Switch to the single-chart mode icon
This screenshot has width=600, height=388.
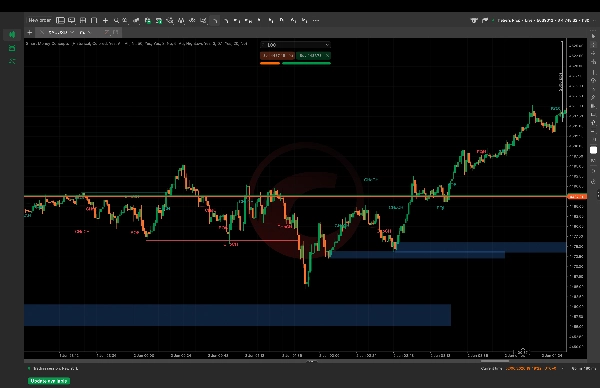[94, 20]
